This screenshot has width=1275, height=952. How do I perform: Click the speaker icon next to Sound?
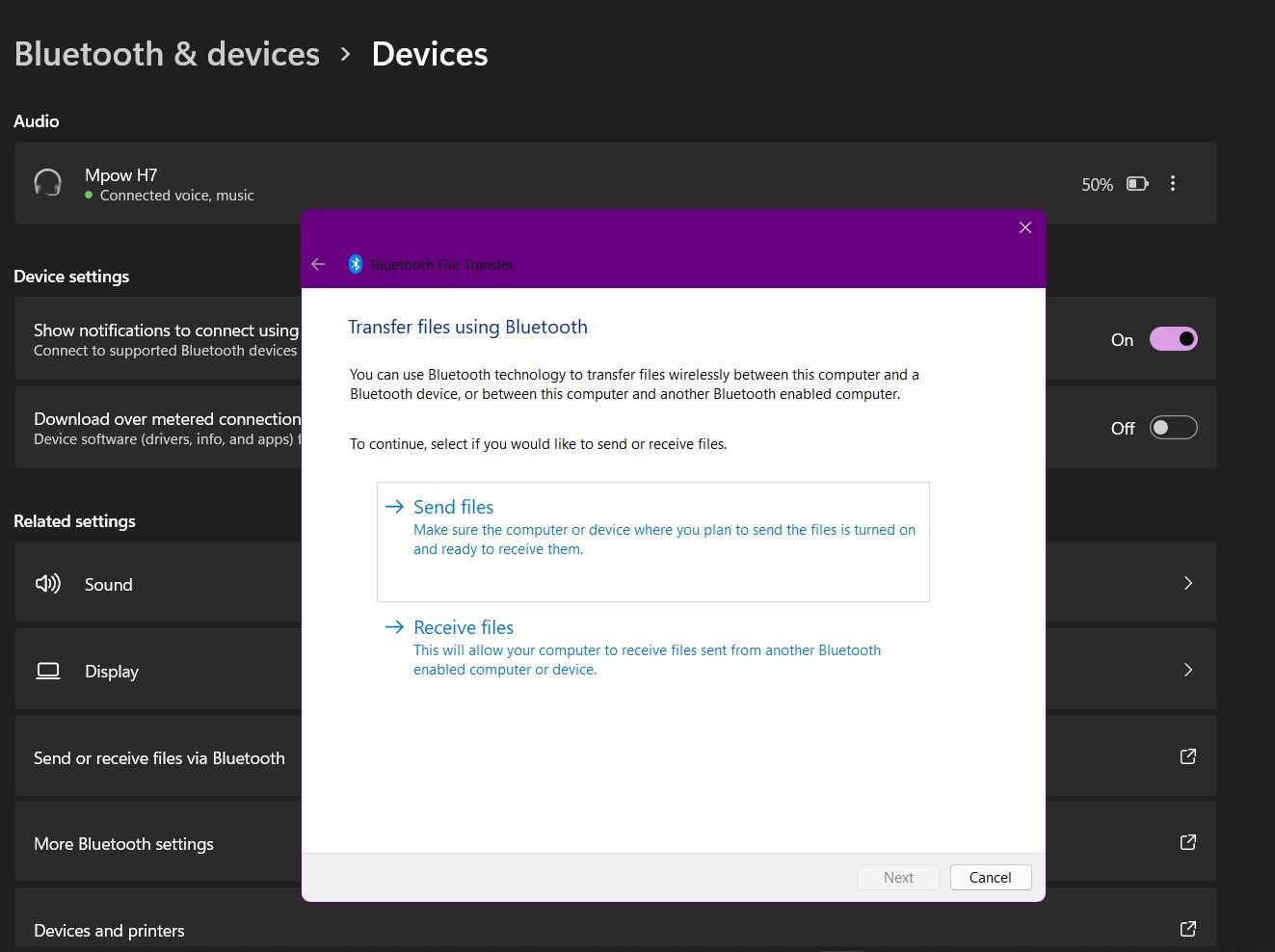click(47, 584)
